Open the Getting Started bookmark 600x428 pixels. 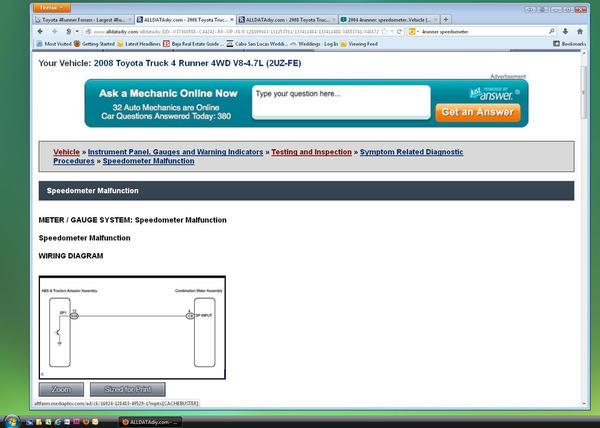(x=94, y=44)
